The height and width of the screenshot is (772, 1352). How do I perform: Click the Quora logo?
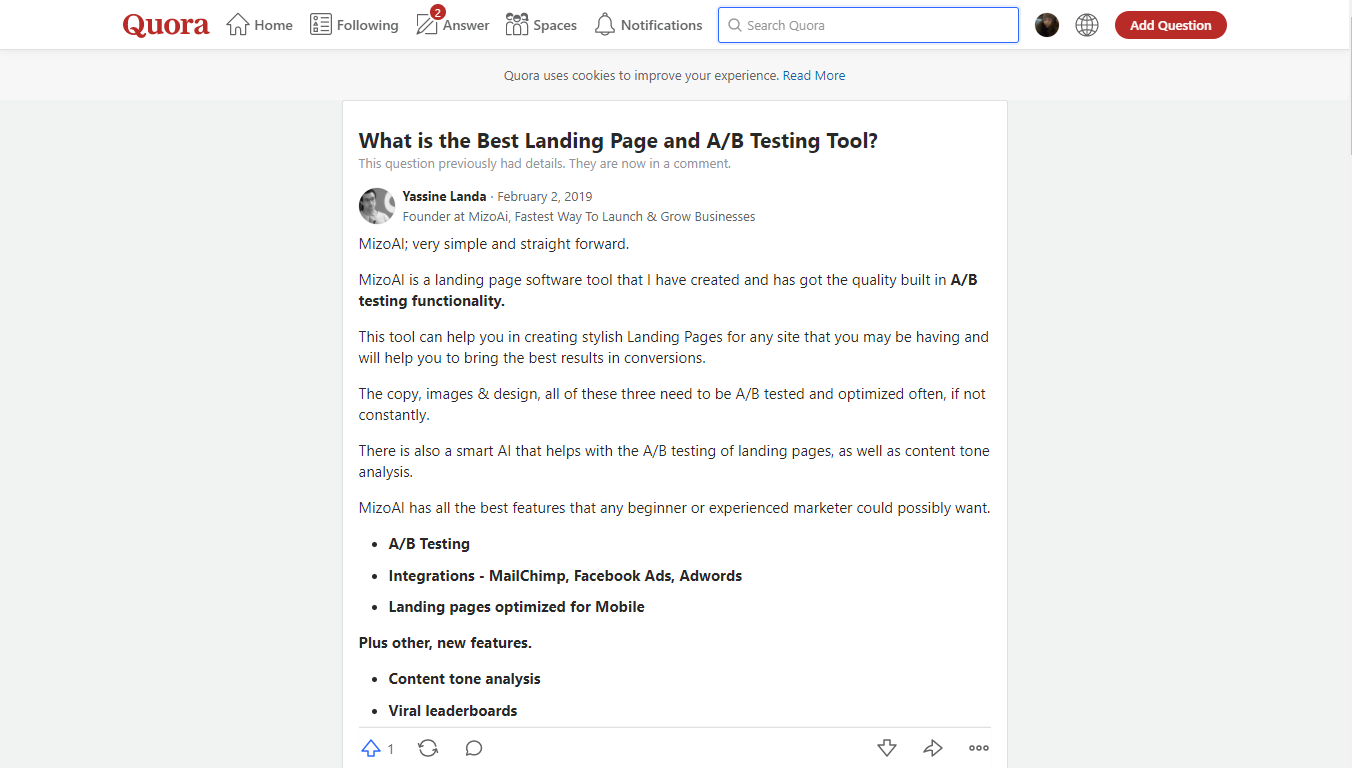[x=166, y=25]
